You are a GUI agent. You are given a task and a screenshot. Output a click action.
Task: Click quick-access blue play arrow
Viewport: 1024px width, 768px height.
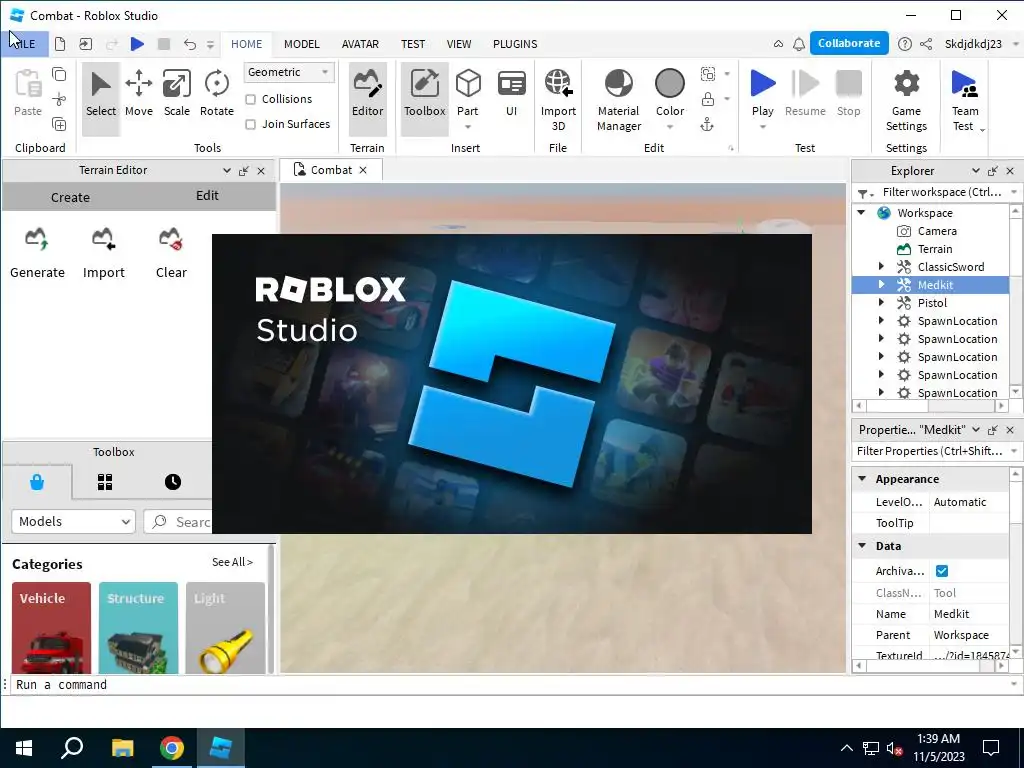pyautogui.click(x=137, y=44)
